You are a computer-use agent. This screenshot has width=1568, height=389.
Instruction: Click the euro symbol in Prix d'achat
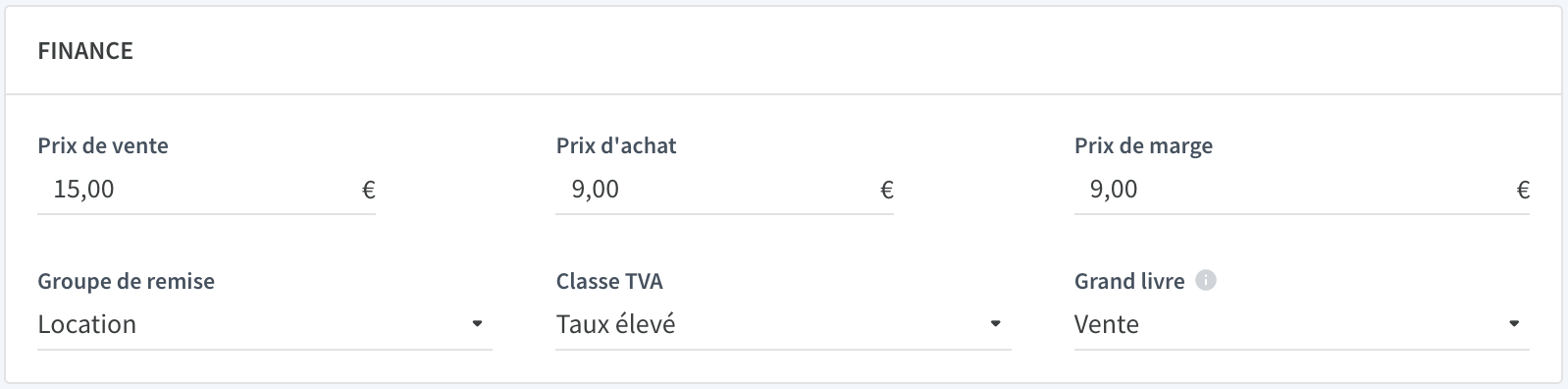coord(887,190)
